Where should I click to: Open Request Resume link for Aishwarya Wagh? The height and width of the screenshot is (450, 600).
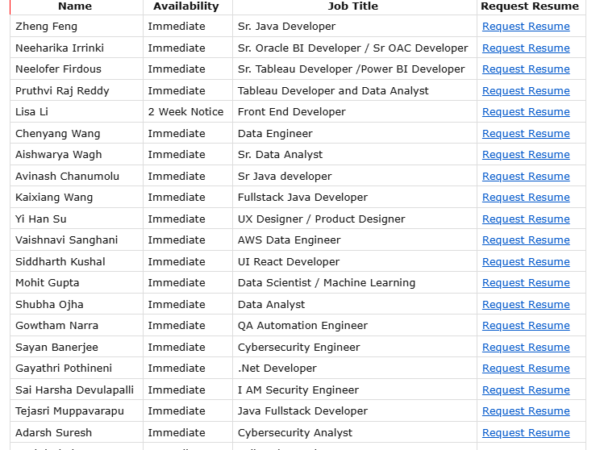[526, 155]
